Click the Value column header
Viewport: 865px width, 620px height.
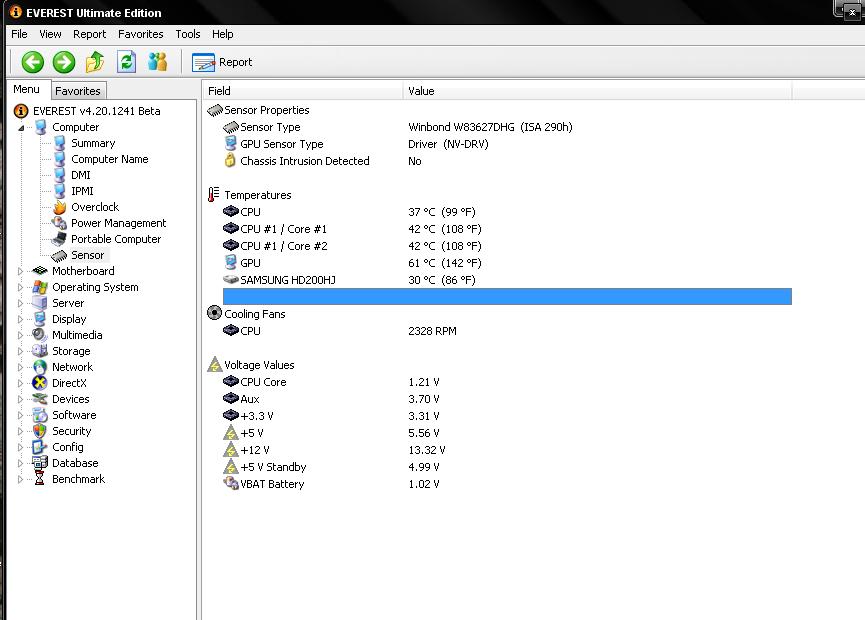click(x=597, y=91)
